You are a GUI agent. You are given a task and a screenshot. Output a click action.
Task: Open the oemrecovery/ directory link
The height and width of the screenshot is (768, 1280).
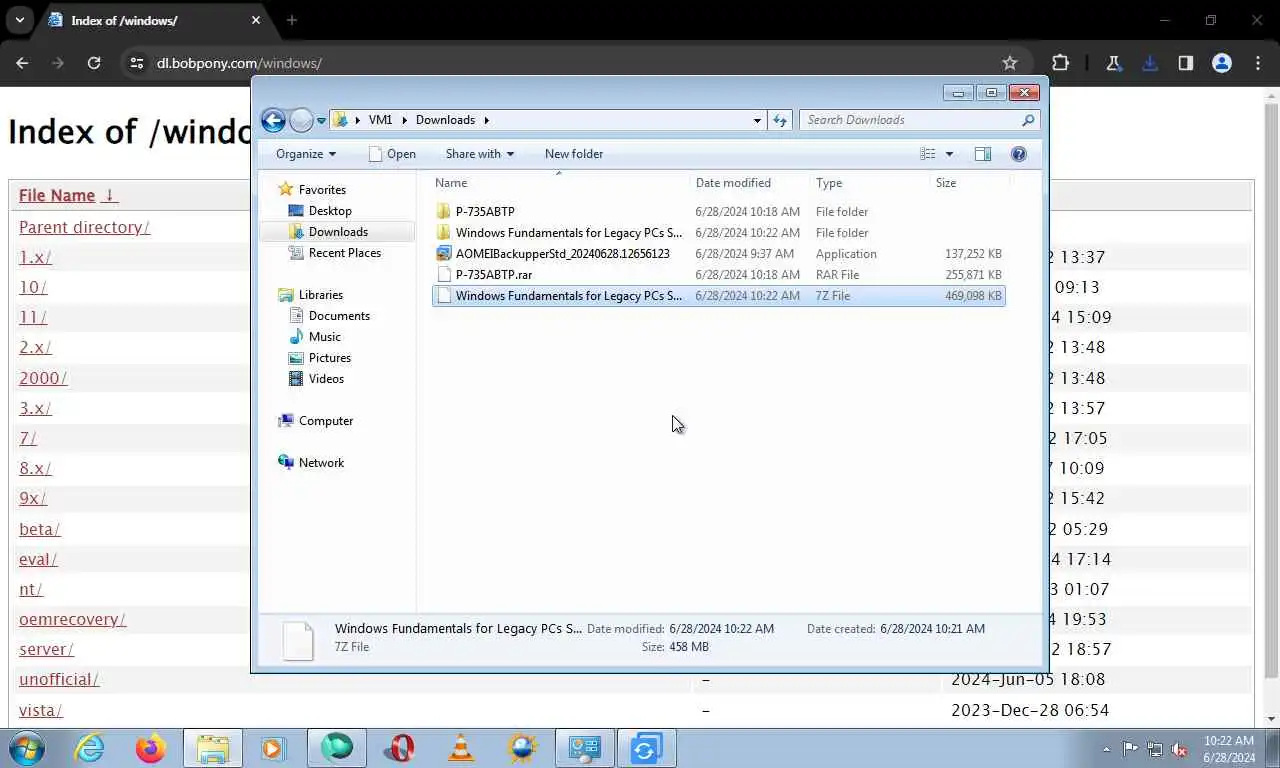coord(72,619)
